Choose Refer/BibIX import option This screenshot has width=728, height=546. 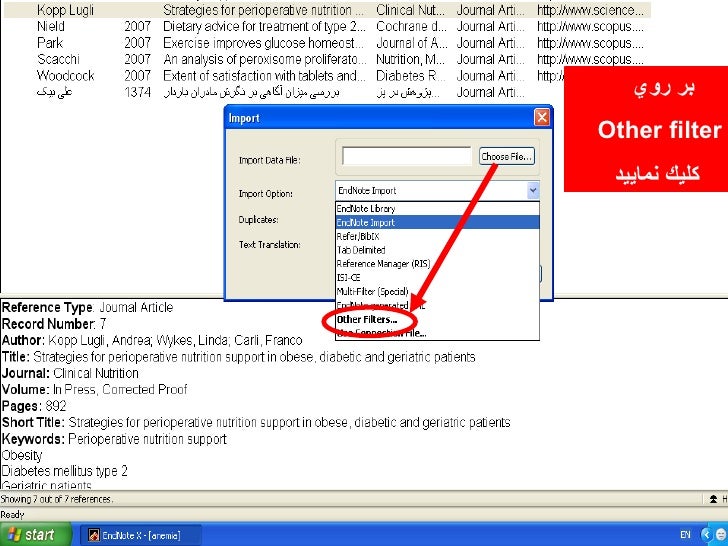pyautogui.click(x=437, y=236)
